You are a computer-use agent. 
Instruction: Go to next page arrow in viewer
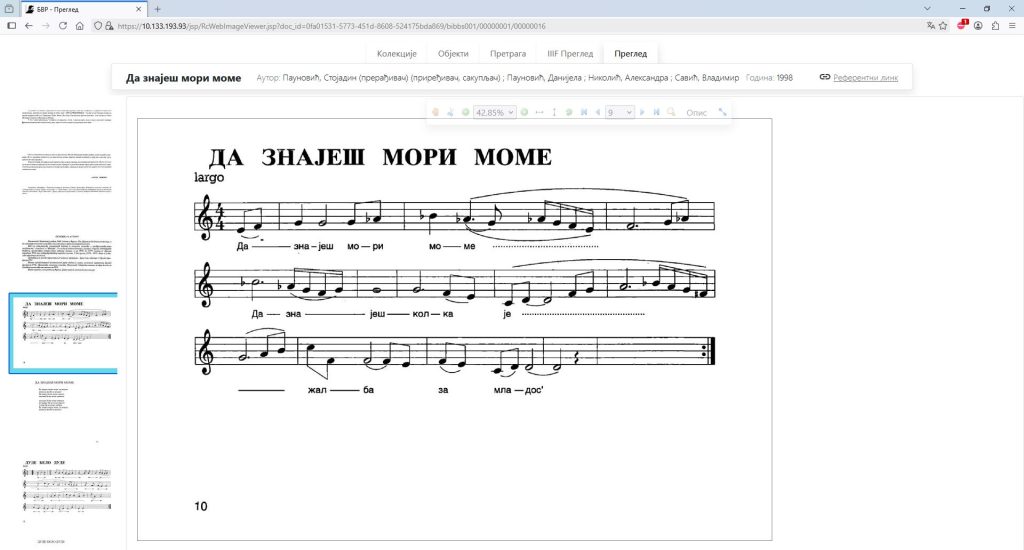click(x=642, y=112)
